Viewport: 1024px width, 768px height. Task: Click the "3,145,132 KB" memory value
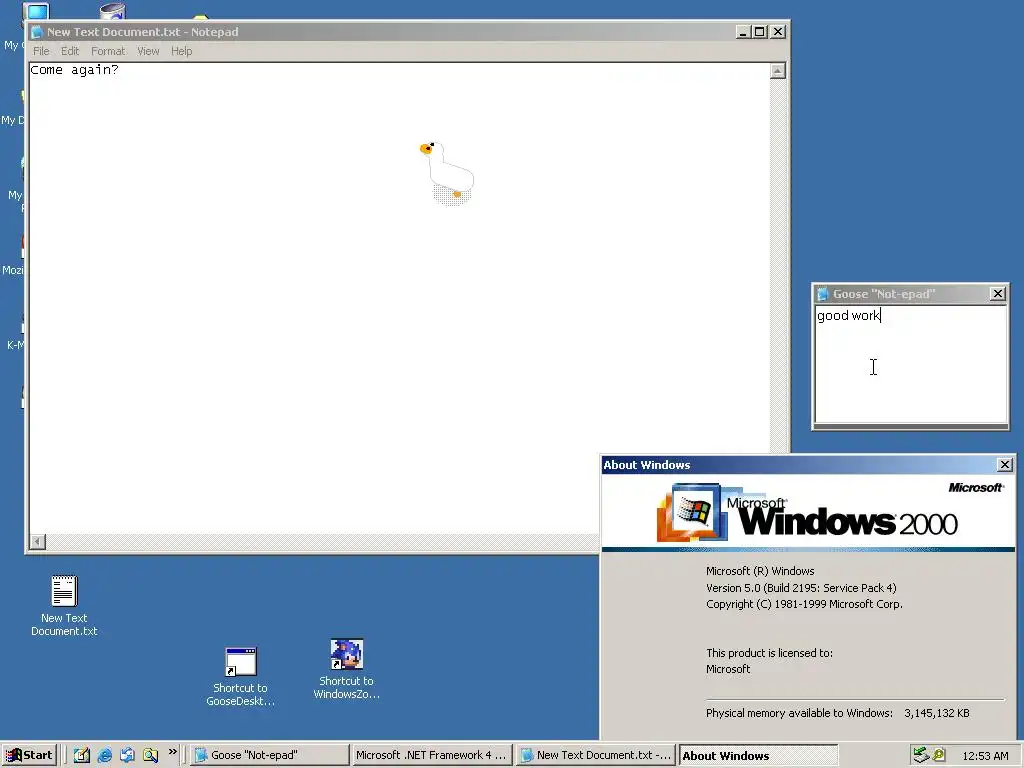point(936,713)
